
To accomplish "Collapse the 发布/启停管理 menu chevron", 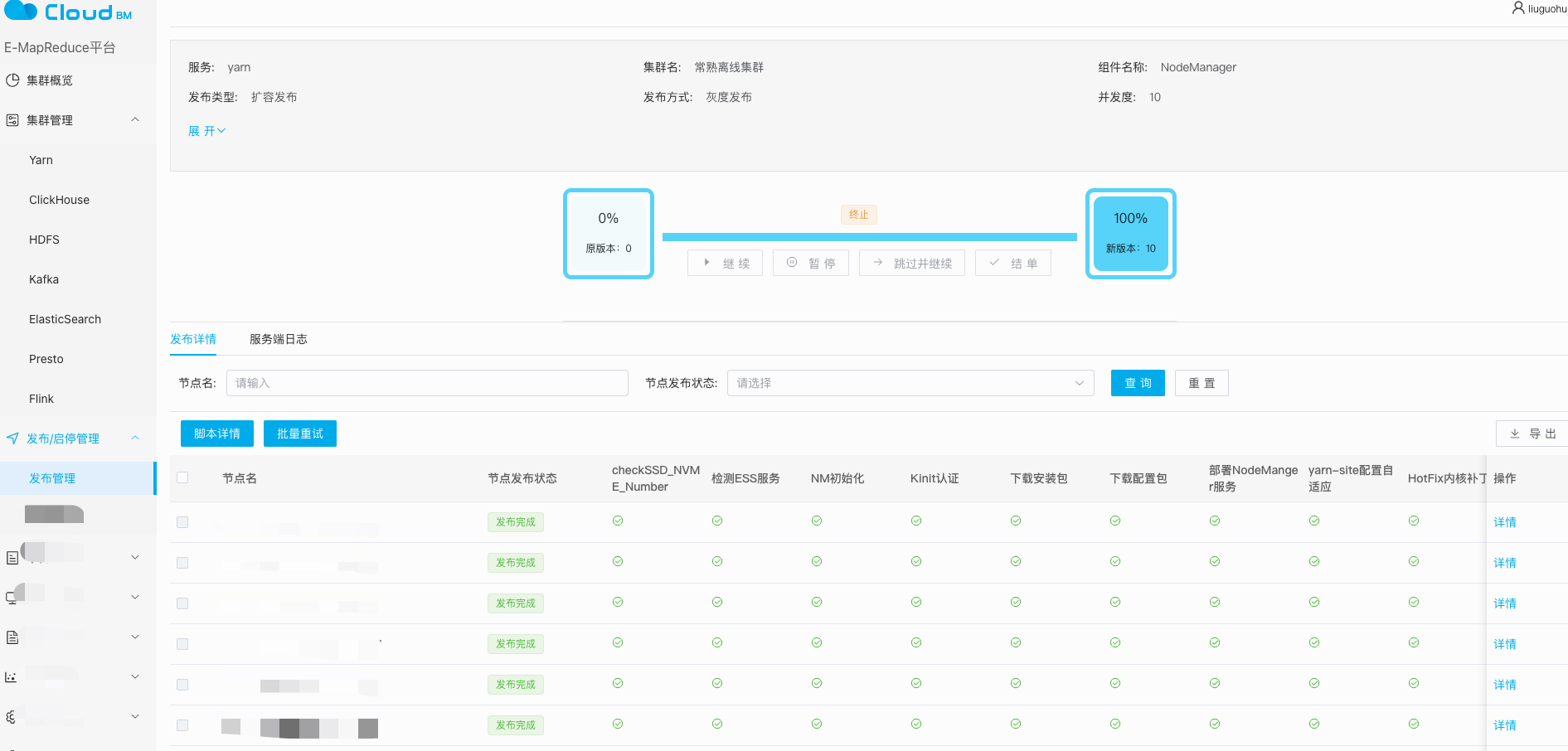I will tap(135, 438).
